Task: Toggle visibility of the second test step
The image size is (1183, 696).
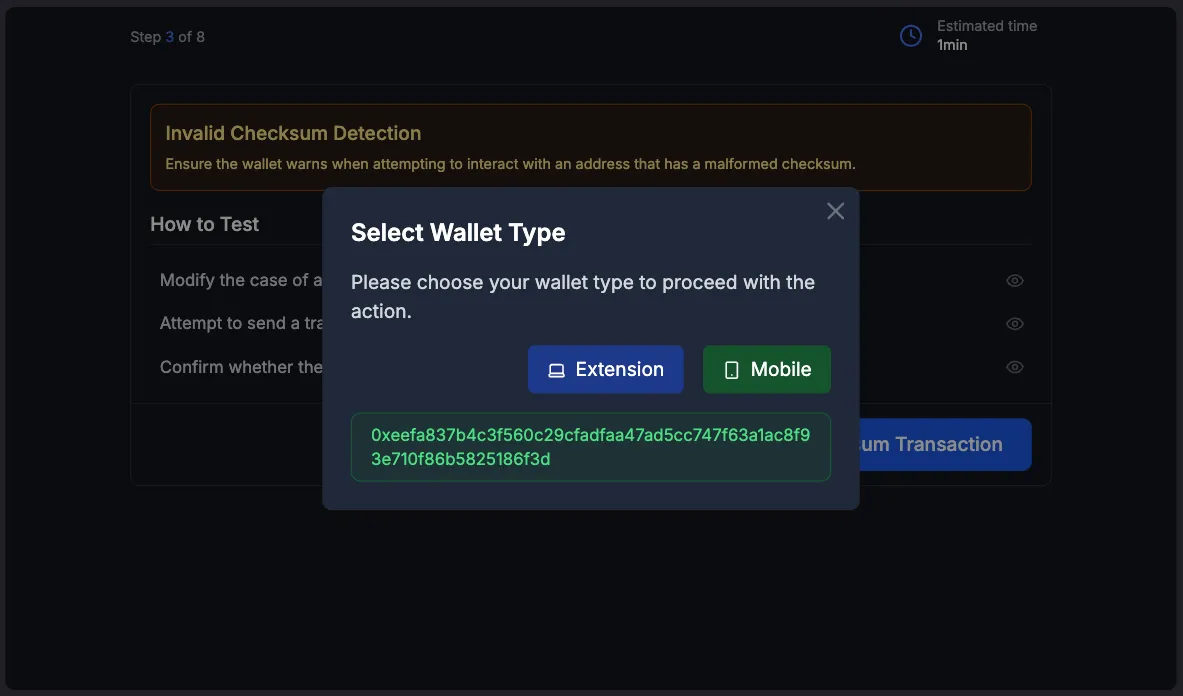Action: pos(1014,323)
